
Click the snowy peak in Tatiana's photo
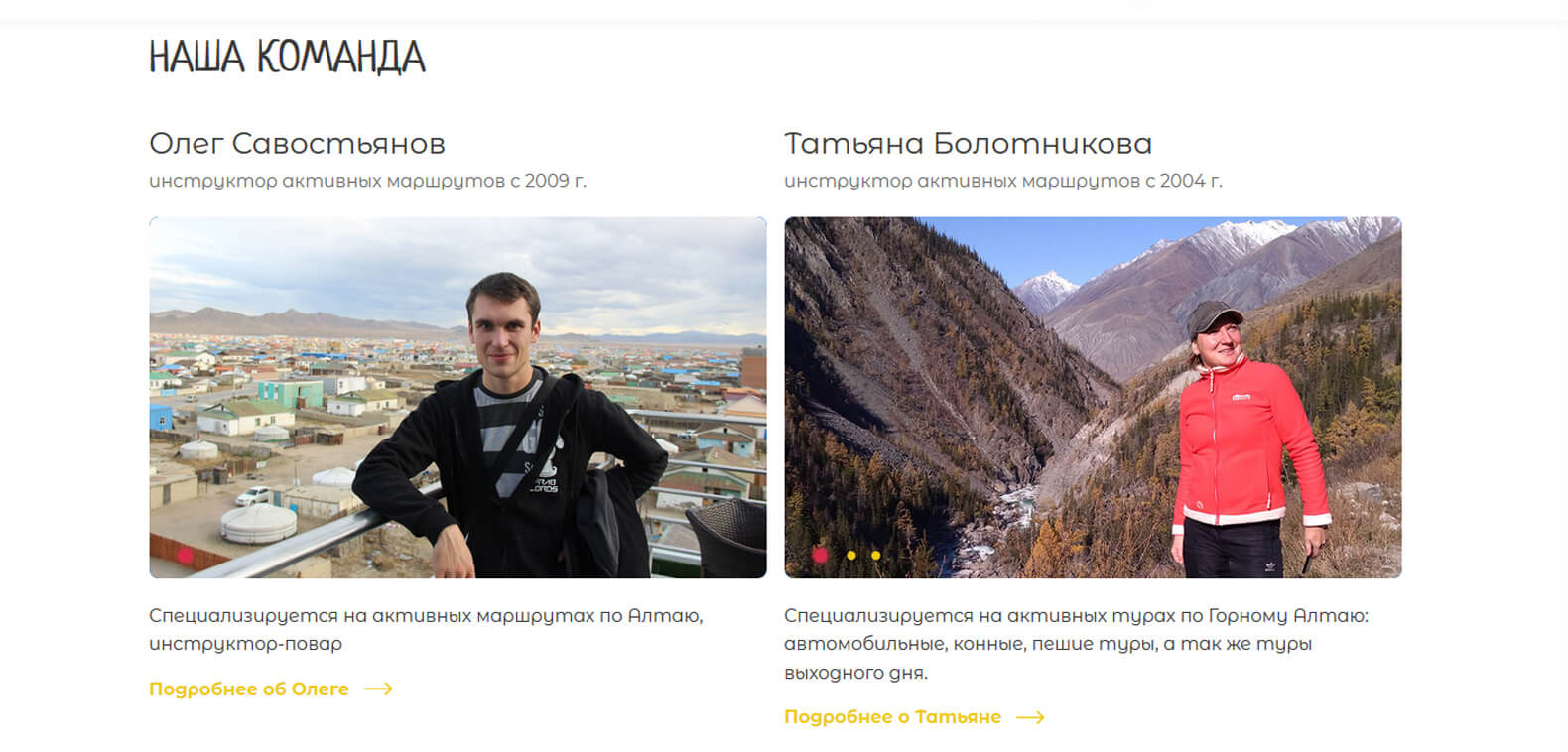coord(1044,291)
